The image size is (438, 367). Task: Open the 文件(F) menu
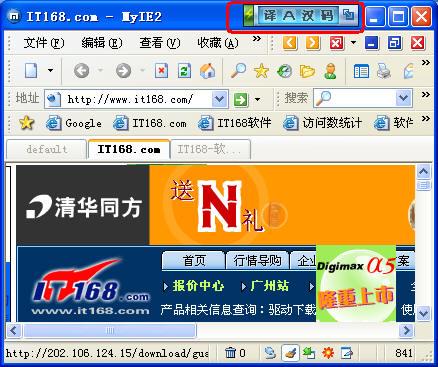43,43
